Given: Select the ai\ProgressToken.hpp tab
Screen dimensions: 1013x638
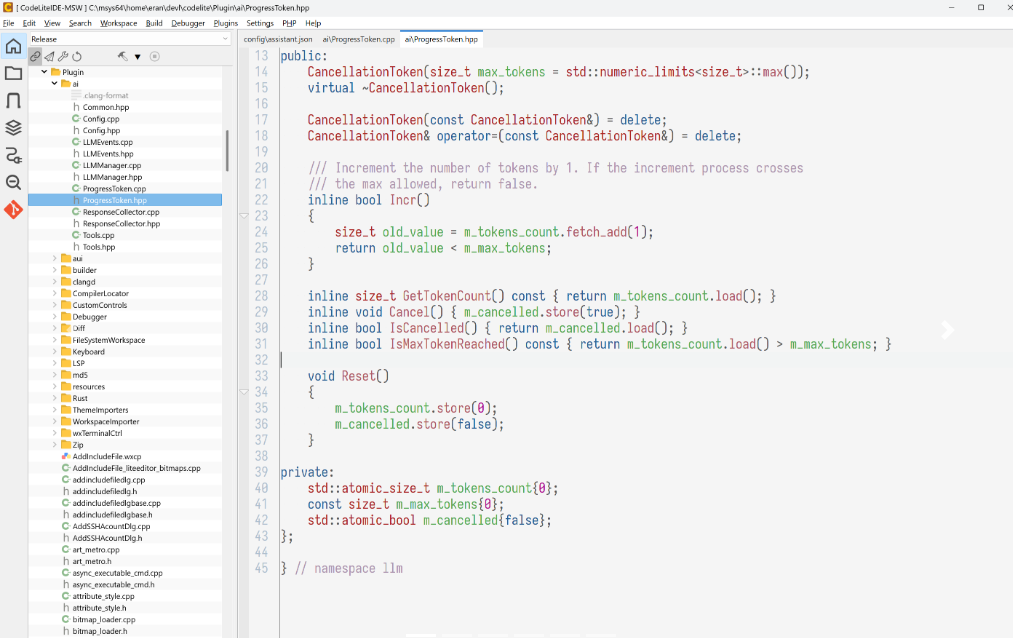Looking at the screenshot, I should (441, 39).
